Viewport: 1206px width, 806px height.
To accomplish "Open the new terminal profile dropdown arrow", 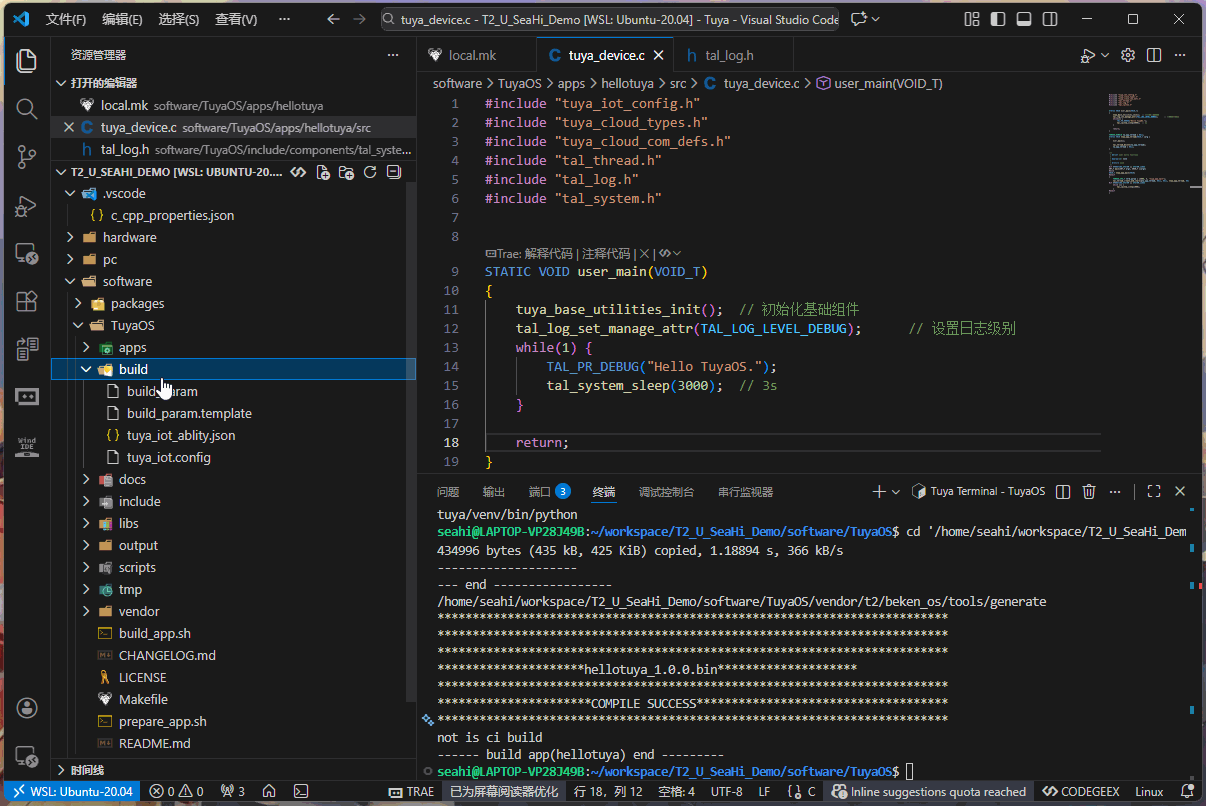I will pos(896,492).
